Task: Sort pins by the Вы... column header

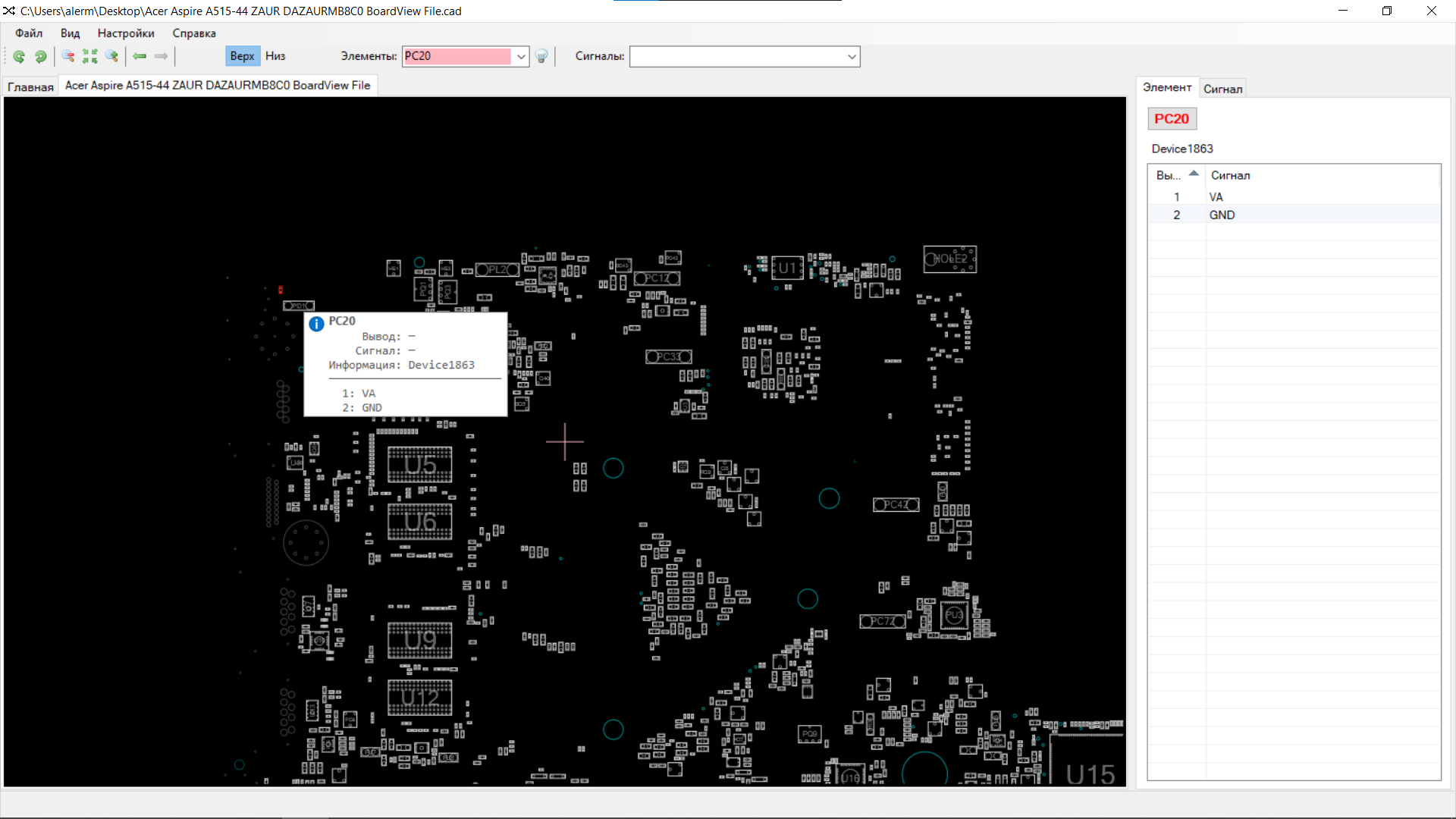Action: pyautogui.click(x=1175, y=175)
